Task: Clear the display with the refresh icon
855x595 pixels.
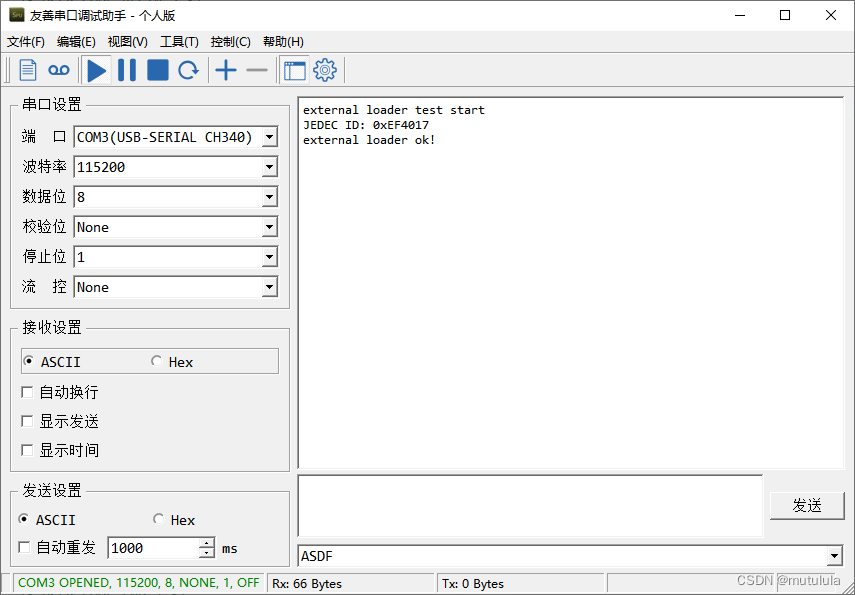Action: (x=190, y=70)
